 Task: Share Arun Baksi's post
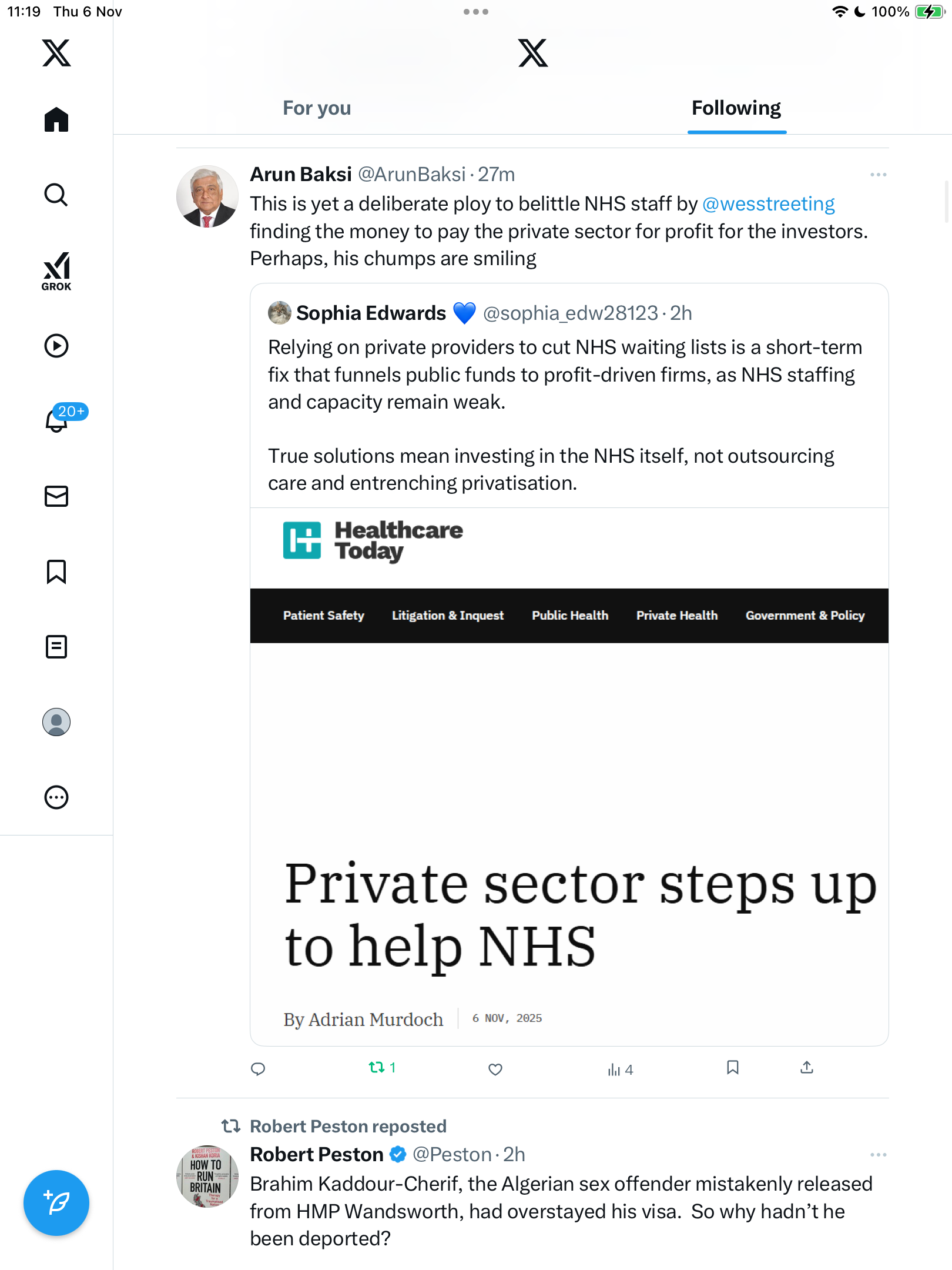point(807,1068)
